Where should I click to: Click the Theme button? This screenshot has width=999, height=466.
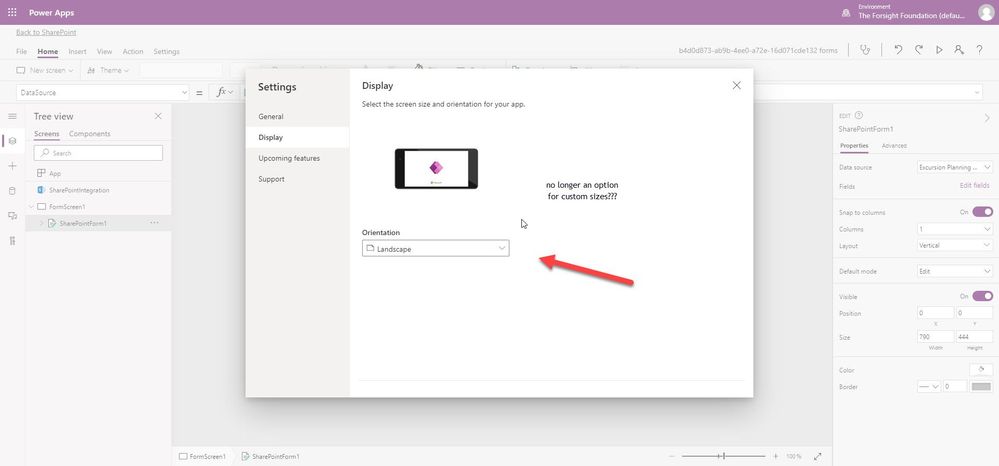coord(108,70)
